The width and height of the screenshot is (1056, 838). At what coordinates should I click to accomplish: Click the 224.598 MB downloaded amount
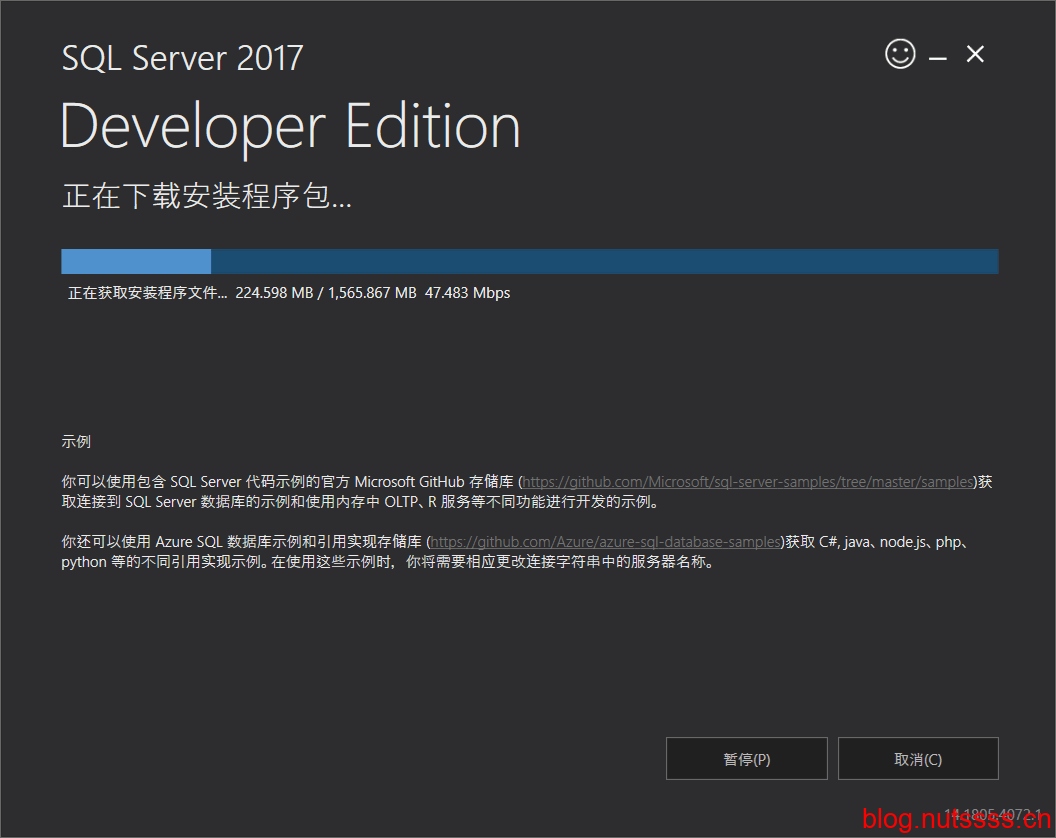tap(274, 293)
